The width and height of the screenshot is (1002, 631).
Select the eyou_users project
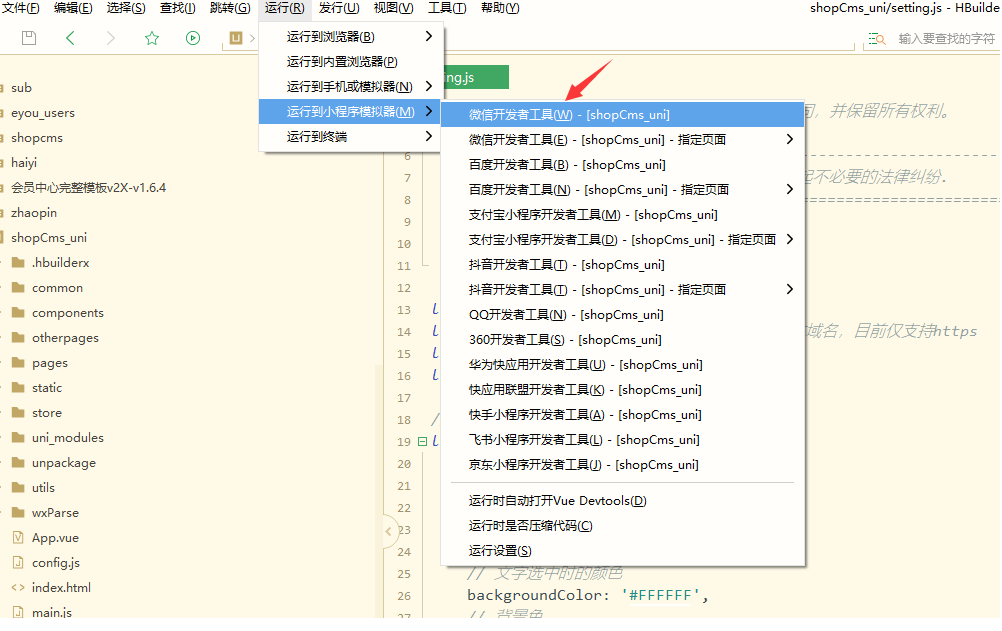click(x=43, y=113)
